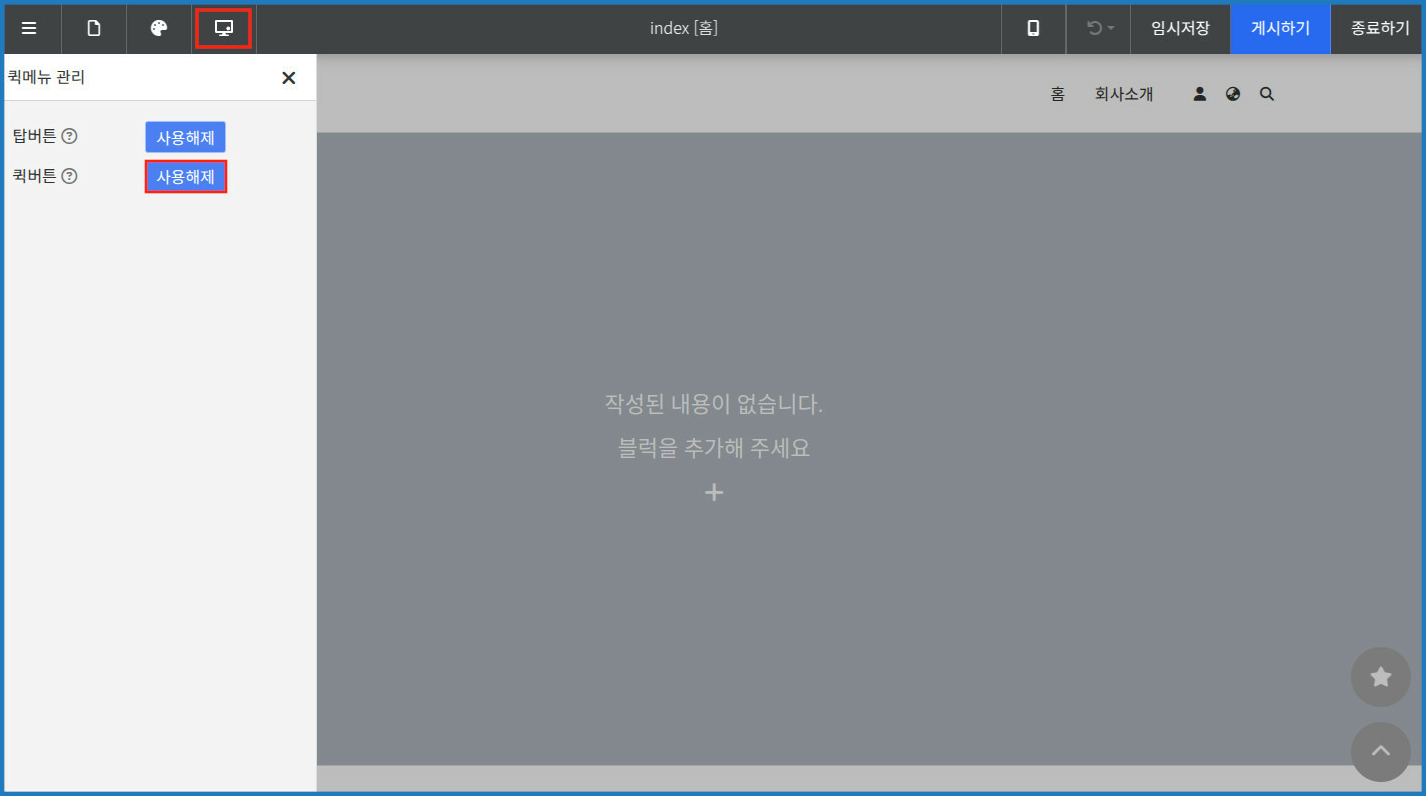1426x796 pixels.
Task: Click the page document icon
Action: pos(94,28)
